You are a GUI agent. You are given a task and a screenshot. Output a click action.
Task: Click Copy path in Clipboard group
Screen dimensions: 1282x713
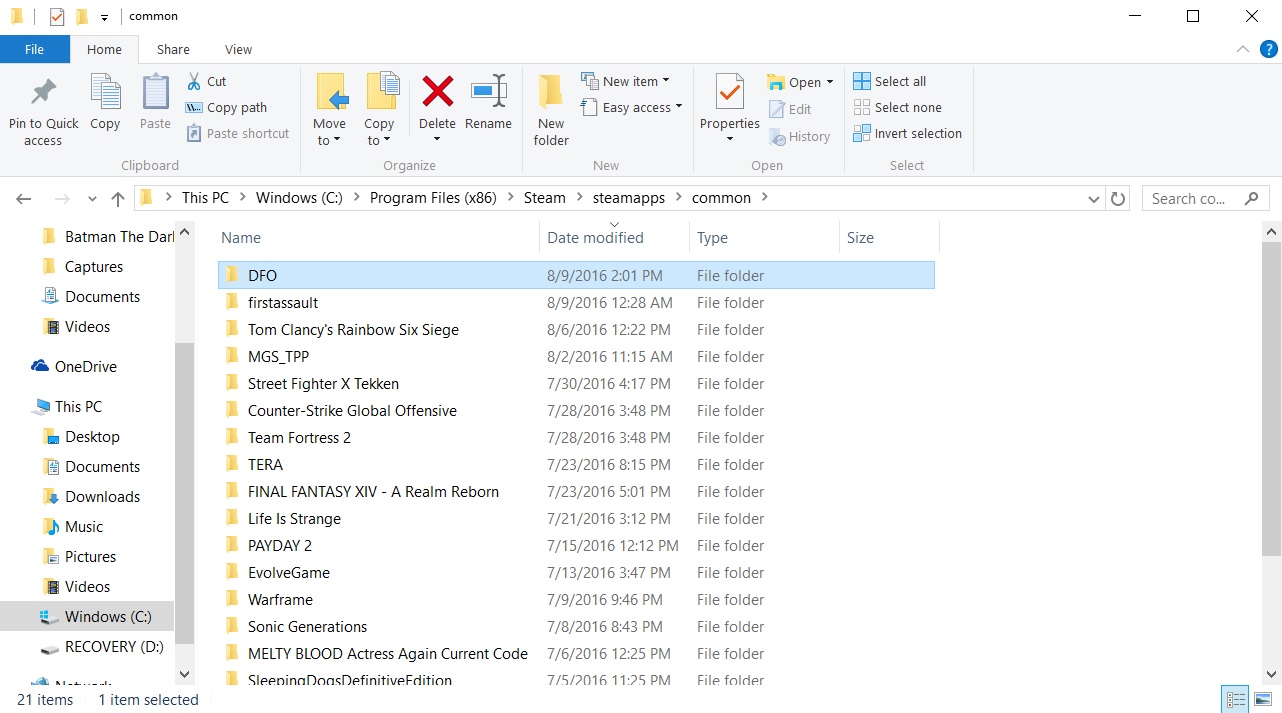(226, 107)
